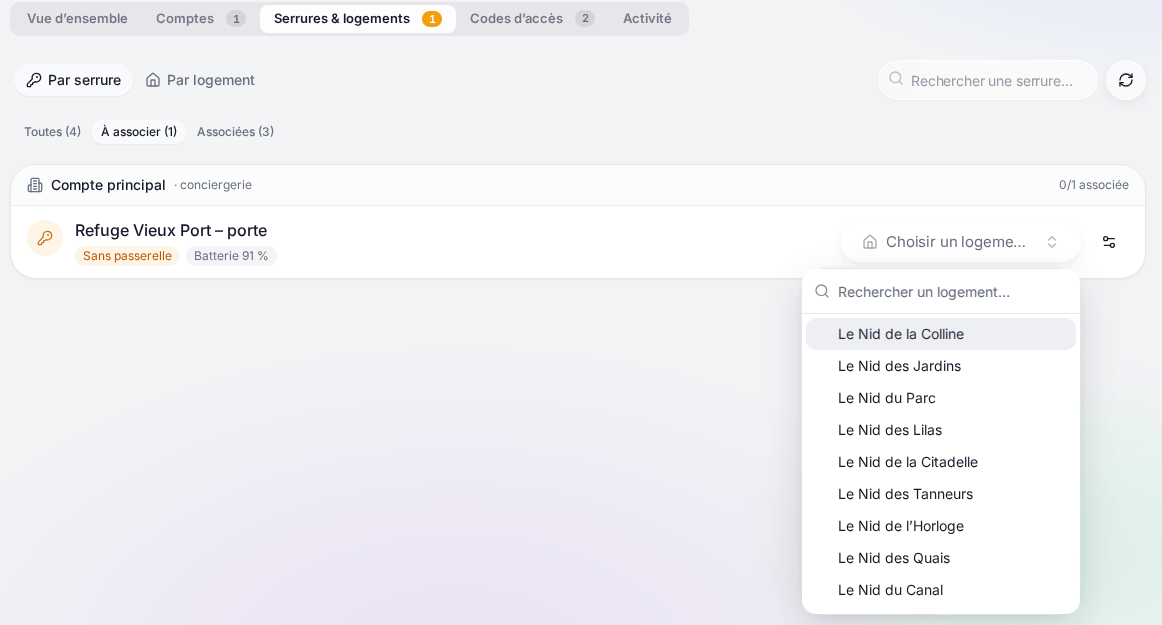This screenshot has width=1162, height=625.
Task: Pick Le Nid du Parc from list
Action: tap(940, 398)
